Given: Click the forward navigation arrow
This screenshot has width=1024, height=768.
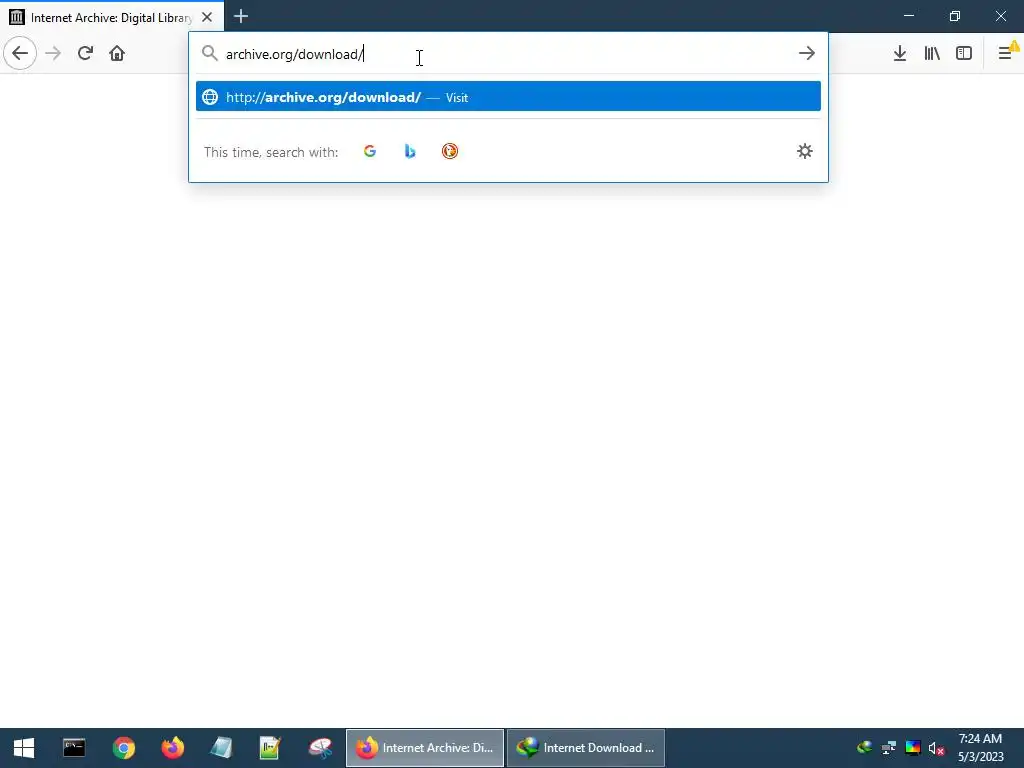Looking at the screenshot, I should (54, 53).
